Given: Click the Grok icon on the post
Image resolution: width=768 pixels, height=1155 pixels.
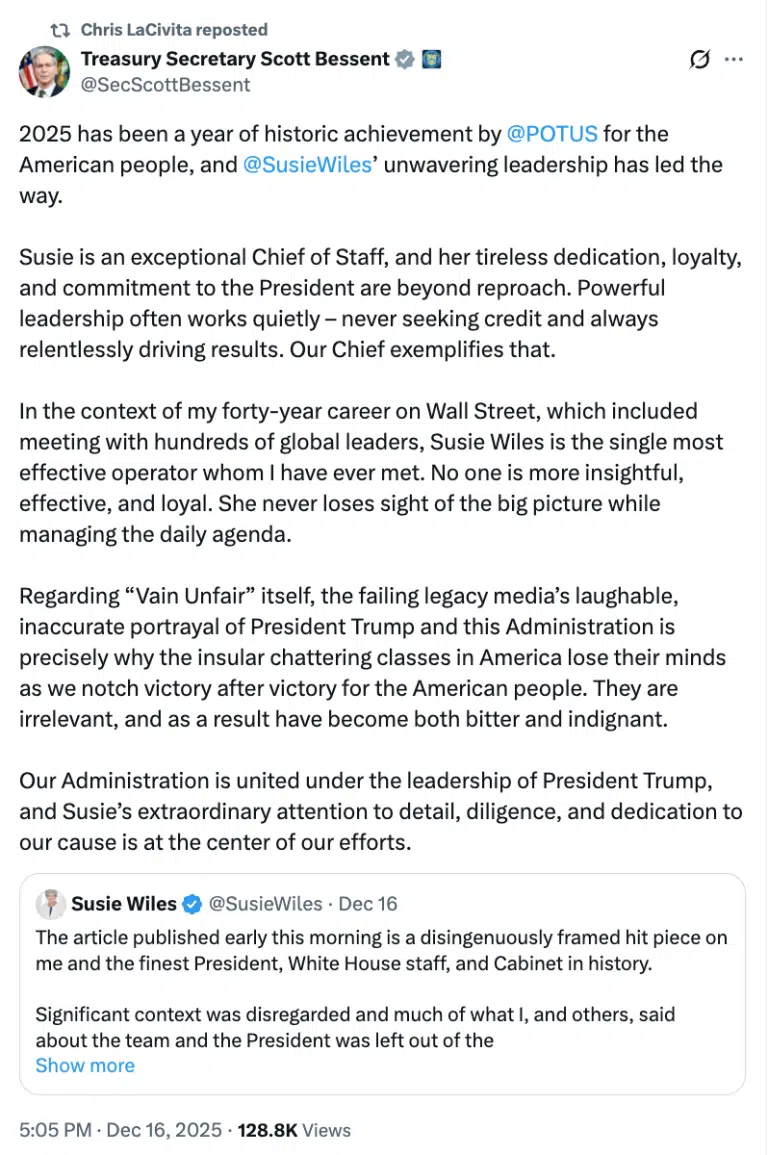Looking at the screenshot, I should point(700,60).
